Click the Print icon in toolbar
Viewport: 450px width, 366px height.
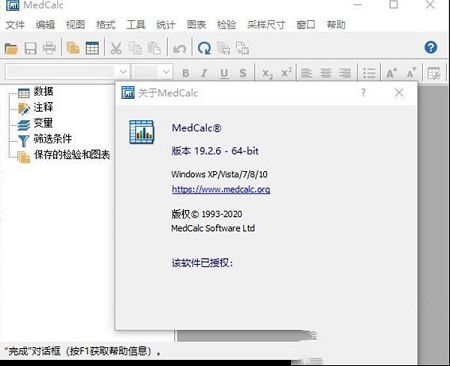[49, 48]
